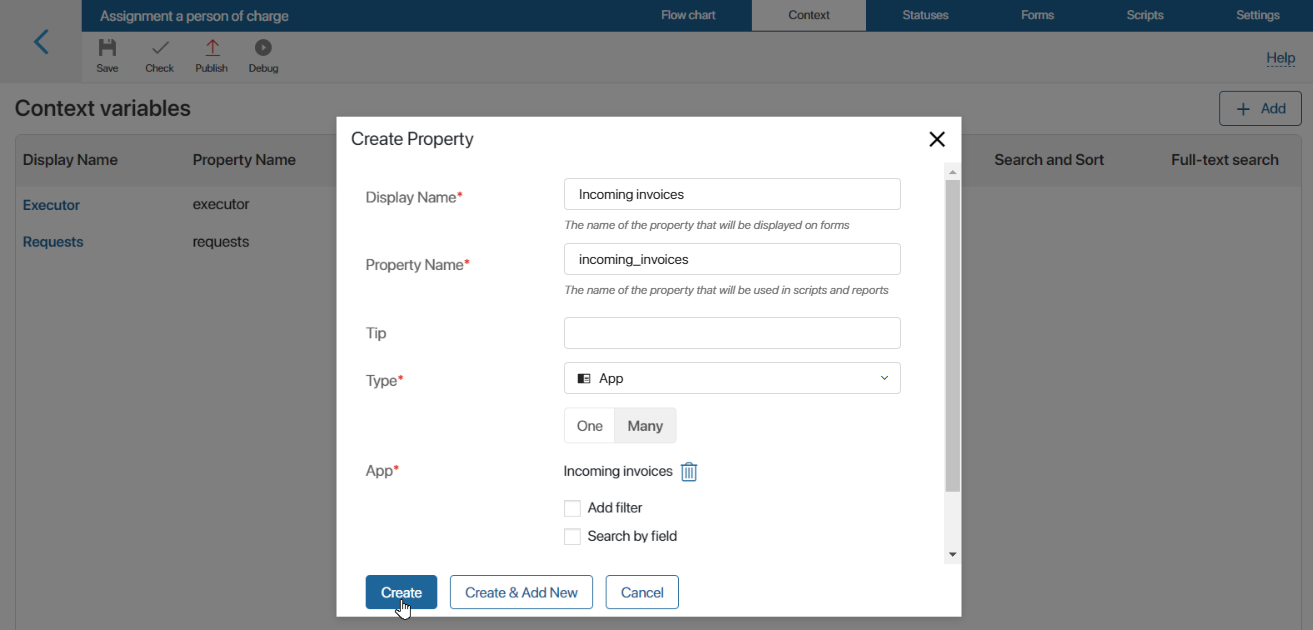Click the Property Name input field
Image resolution: width=1313 pixels, height=630 pixels.
click(732, 259)
